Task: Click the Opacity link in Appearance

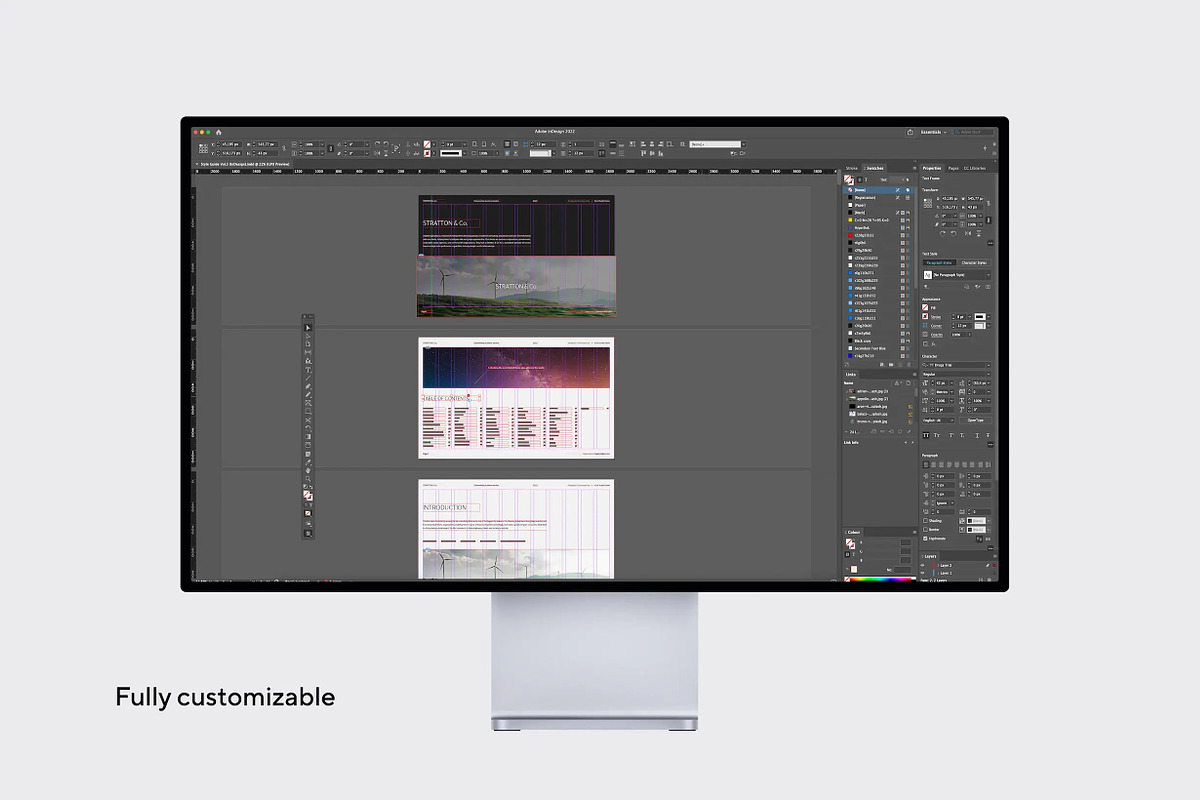Action: (x=937, y=335)
